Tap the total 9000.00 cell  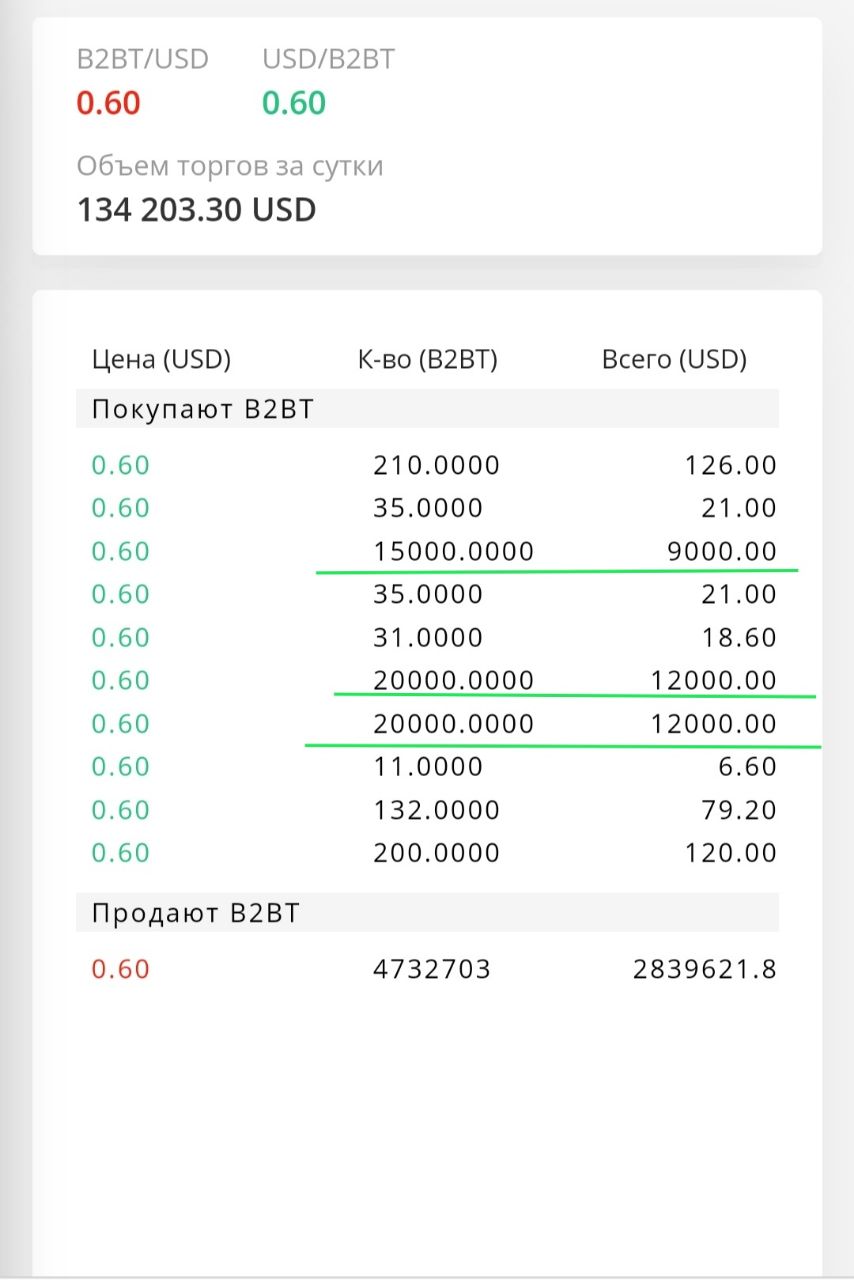[721, 551]
